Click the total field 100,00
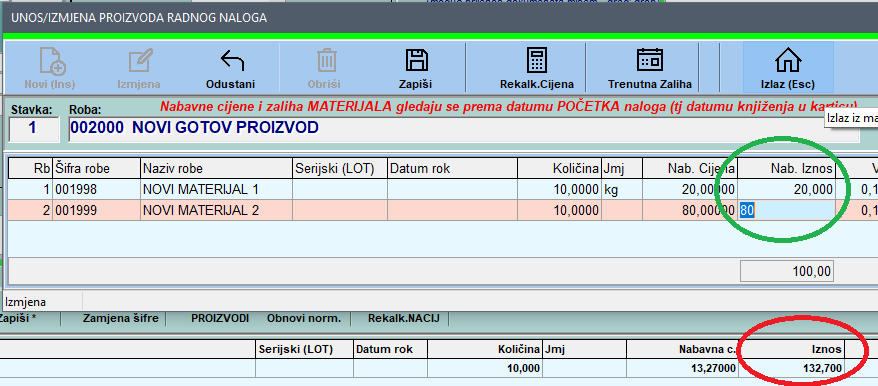This screenshot has height=386, width=878. click(787, 272)
